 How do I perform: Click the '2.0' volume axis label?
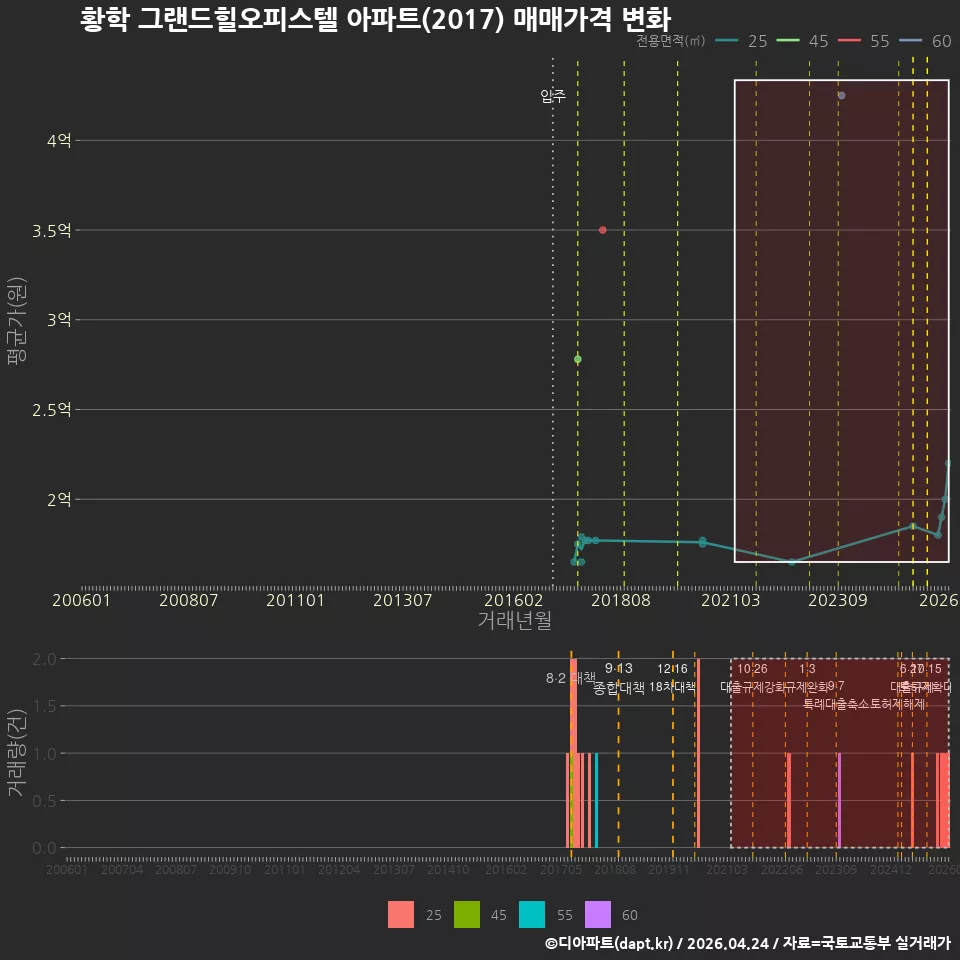point(44,659)
